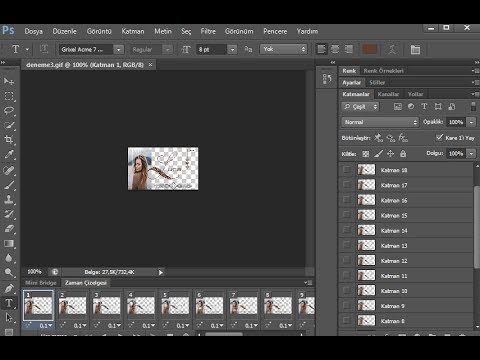Switch to the Mini Bridge tab
Image resolution: width=480 pixels, height=360 pixels.
click(x=41, y=283)
